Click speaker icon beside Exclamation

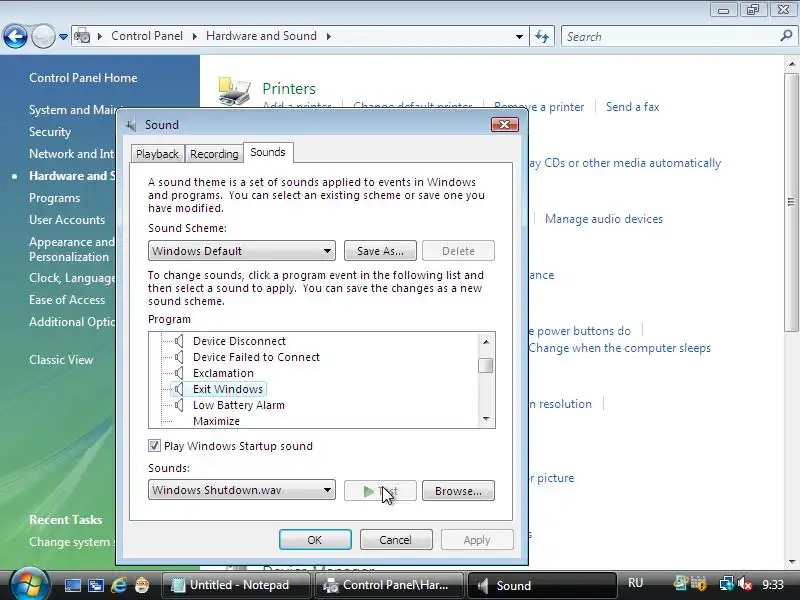pyautogui.click(x=179, y=373)
